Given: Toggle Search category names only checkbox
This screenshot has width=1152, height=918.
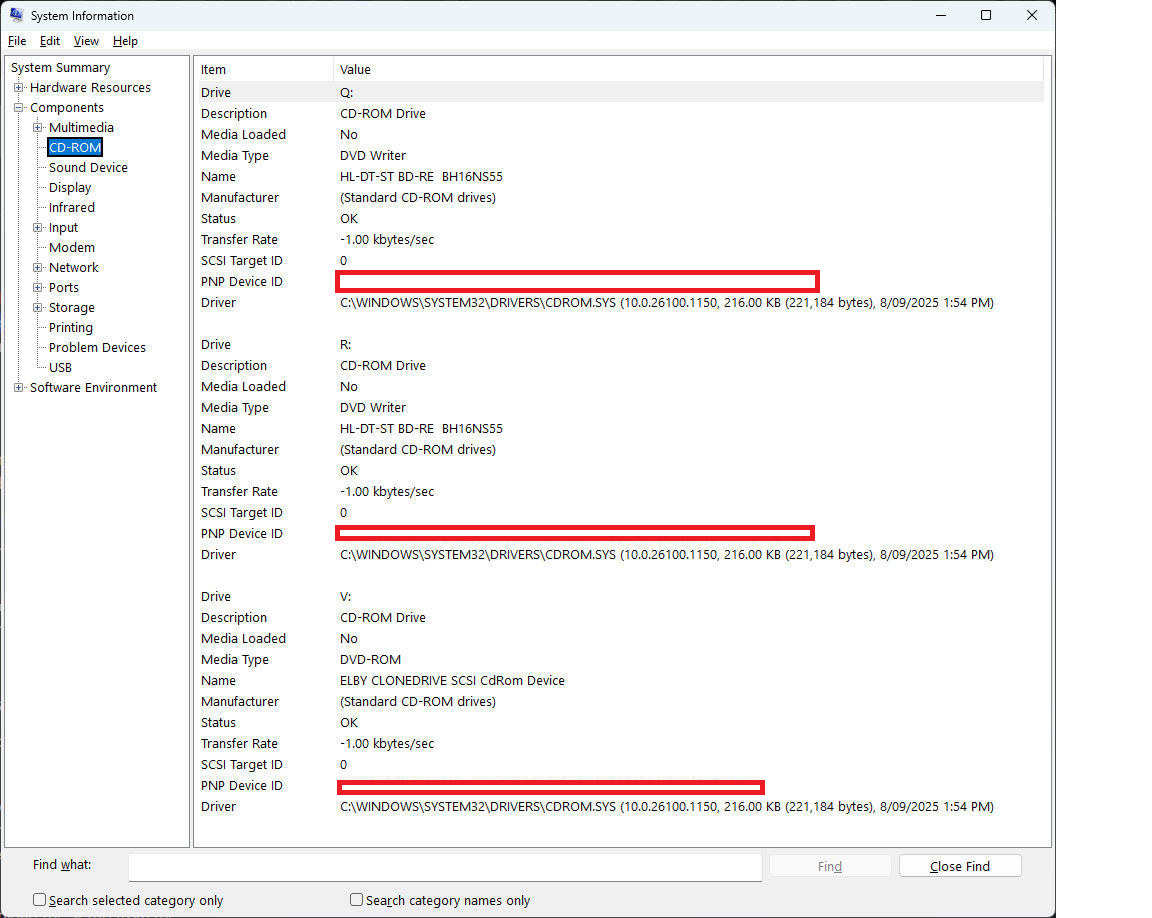Looking at the screenshot, I should (x=356, y=900).
